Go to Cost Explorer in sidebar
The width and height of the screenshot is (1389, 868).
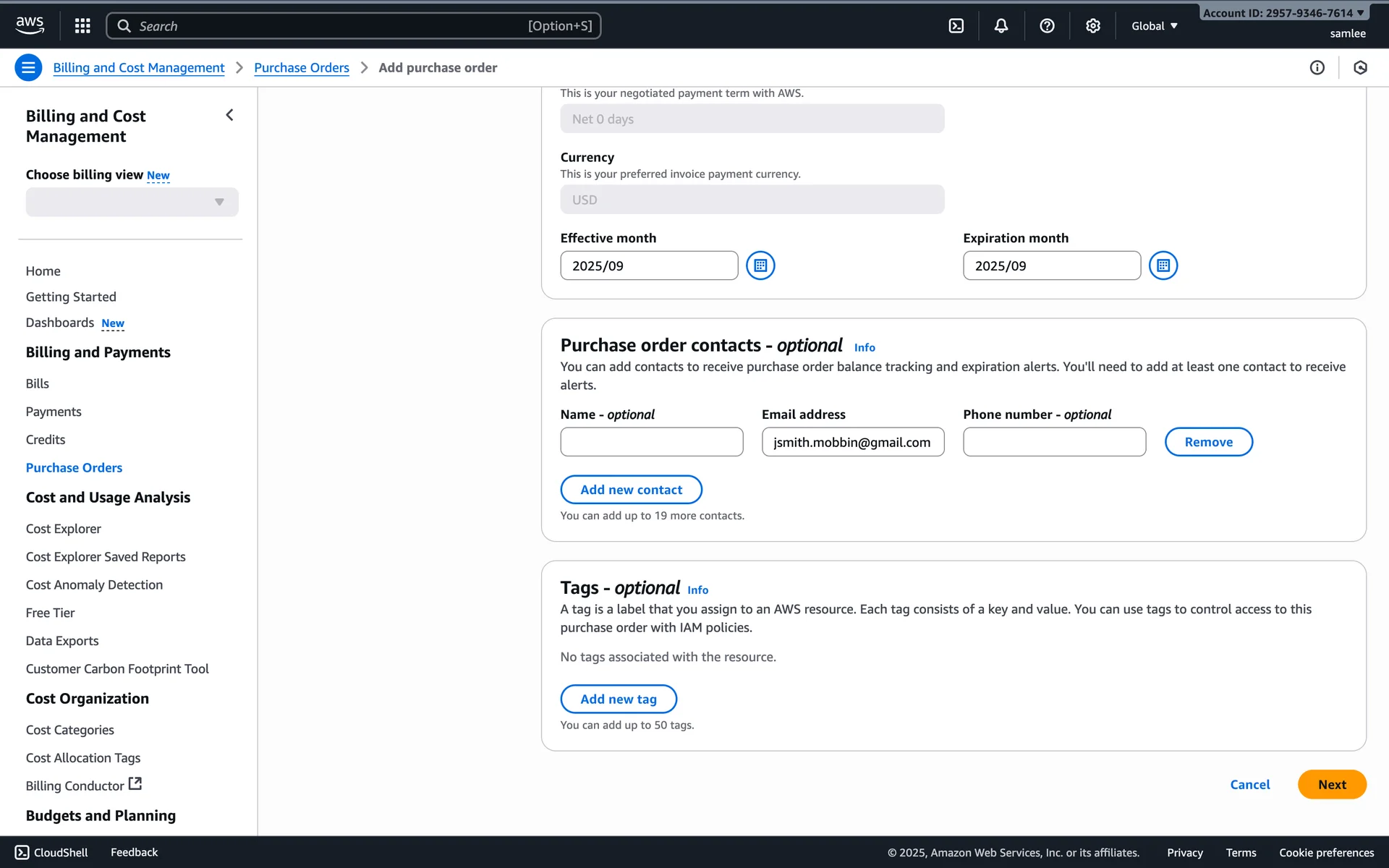pyautogui.click(x=64, y=529)
